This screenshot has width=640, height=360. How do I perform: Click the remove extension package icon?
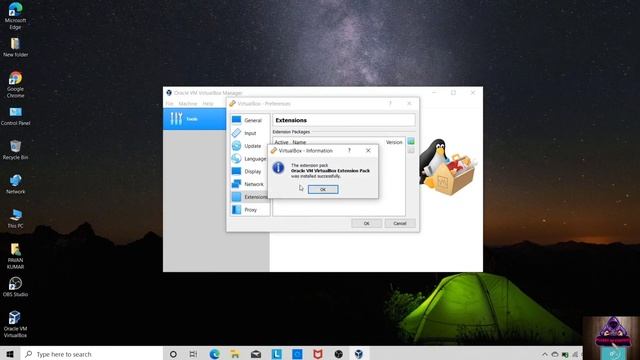[411, 150]
